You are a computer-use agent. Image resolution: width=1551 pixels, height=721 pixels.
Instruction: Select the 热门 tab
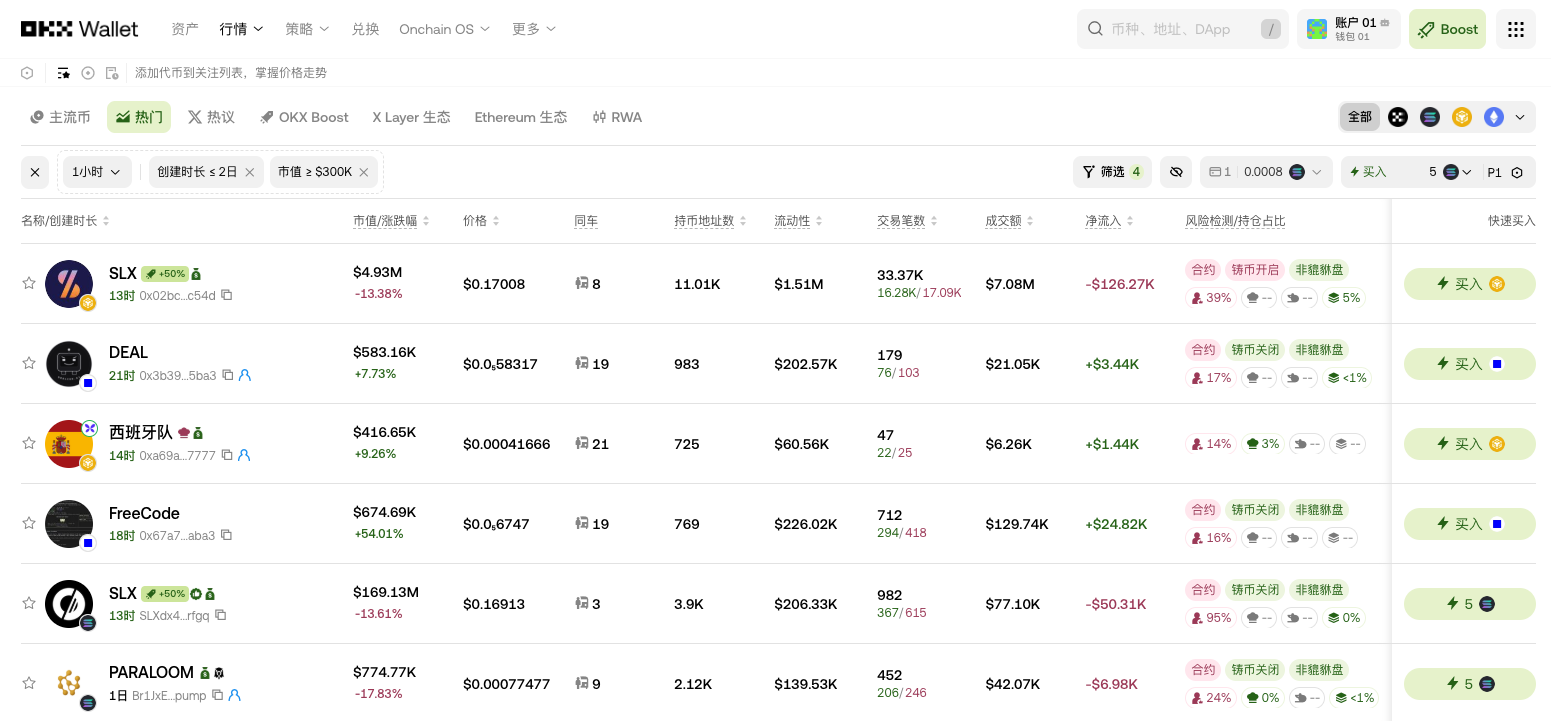click(139, 117)
